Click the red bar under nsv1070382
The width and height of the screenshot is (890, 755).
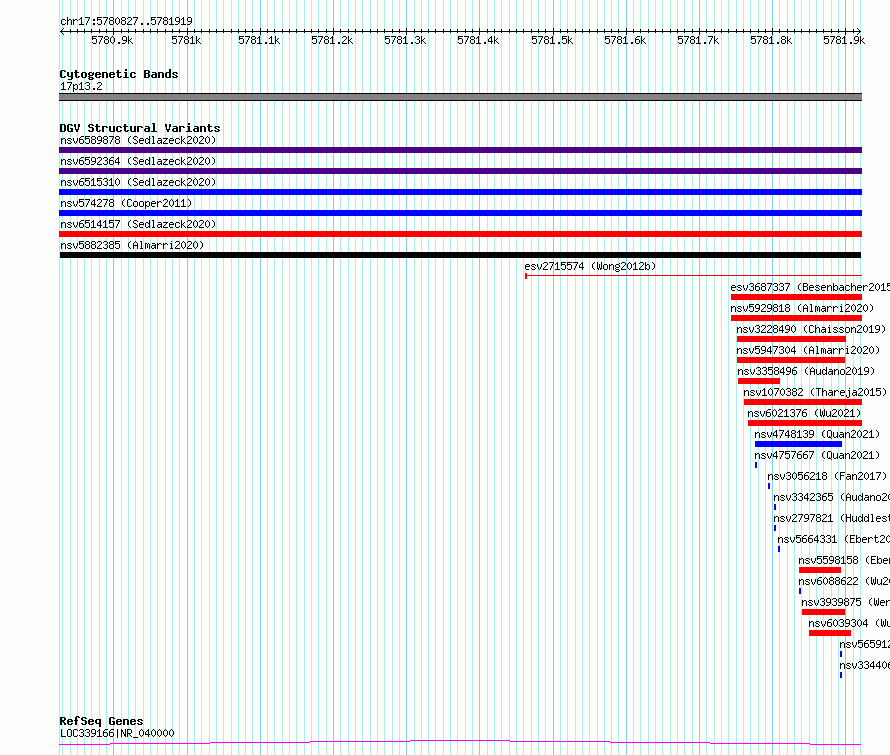pyautogui.click(x=803, y=402)
